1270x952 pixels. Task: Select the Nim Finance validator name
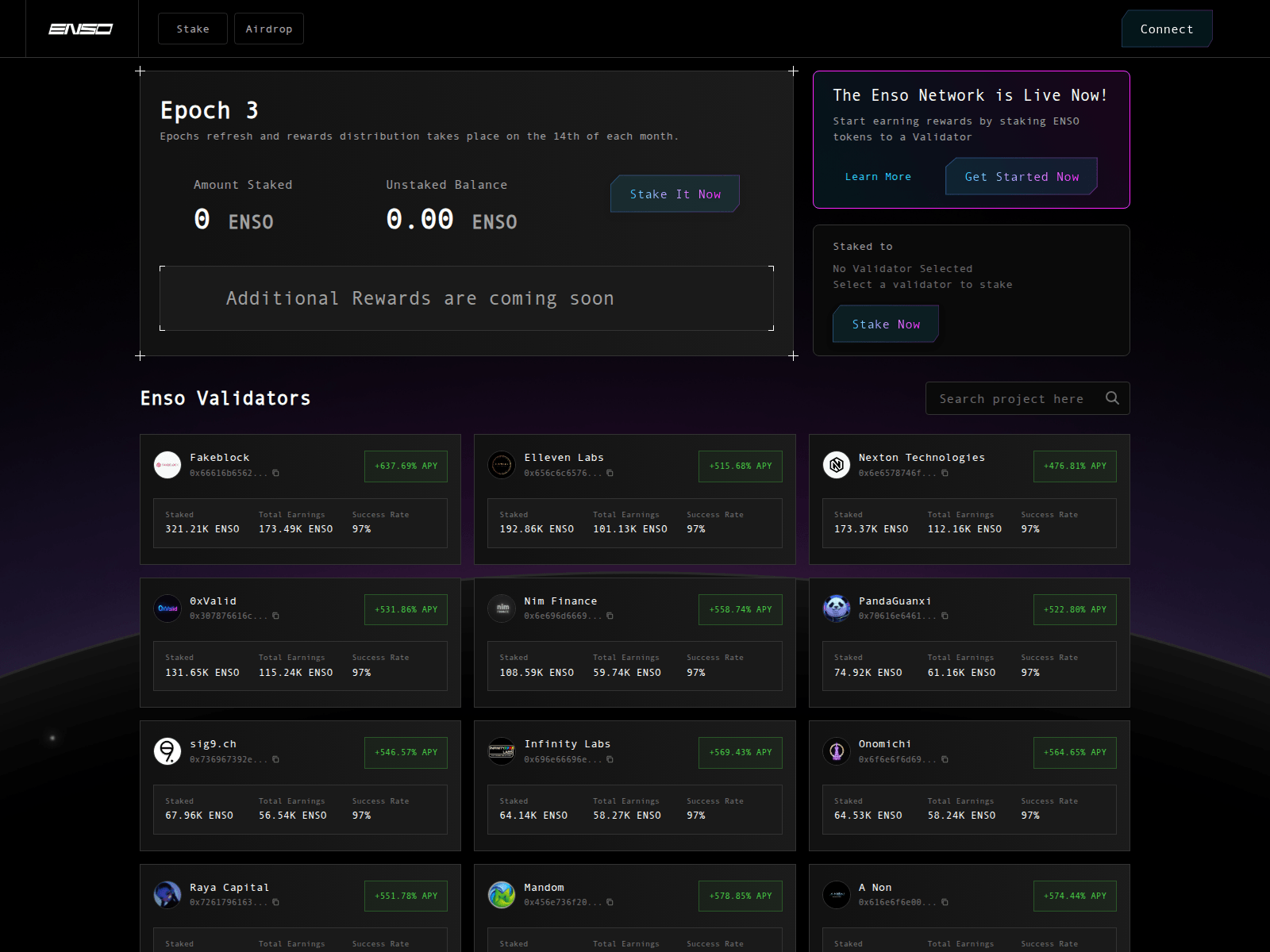pyautogui.click(x=560, y=601)
